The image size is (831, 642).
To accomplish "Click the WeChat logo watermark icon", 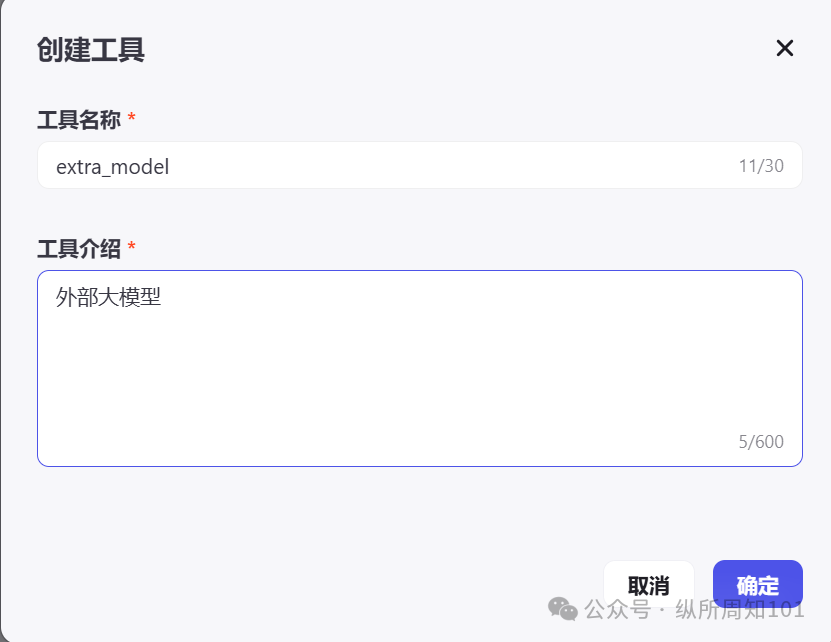I will [x=563, y=609].
